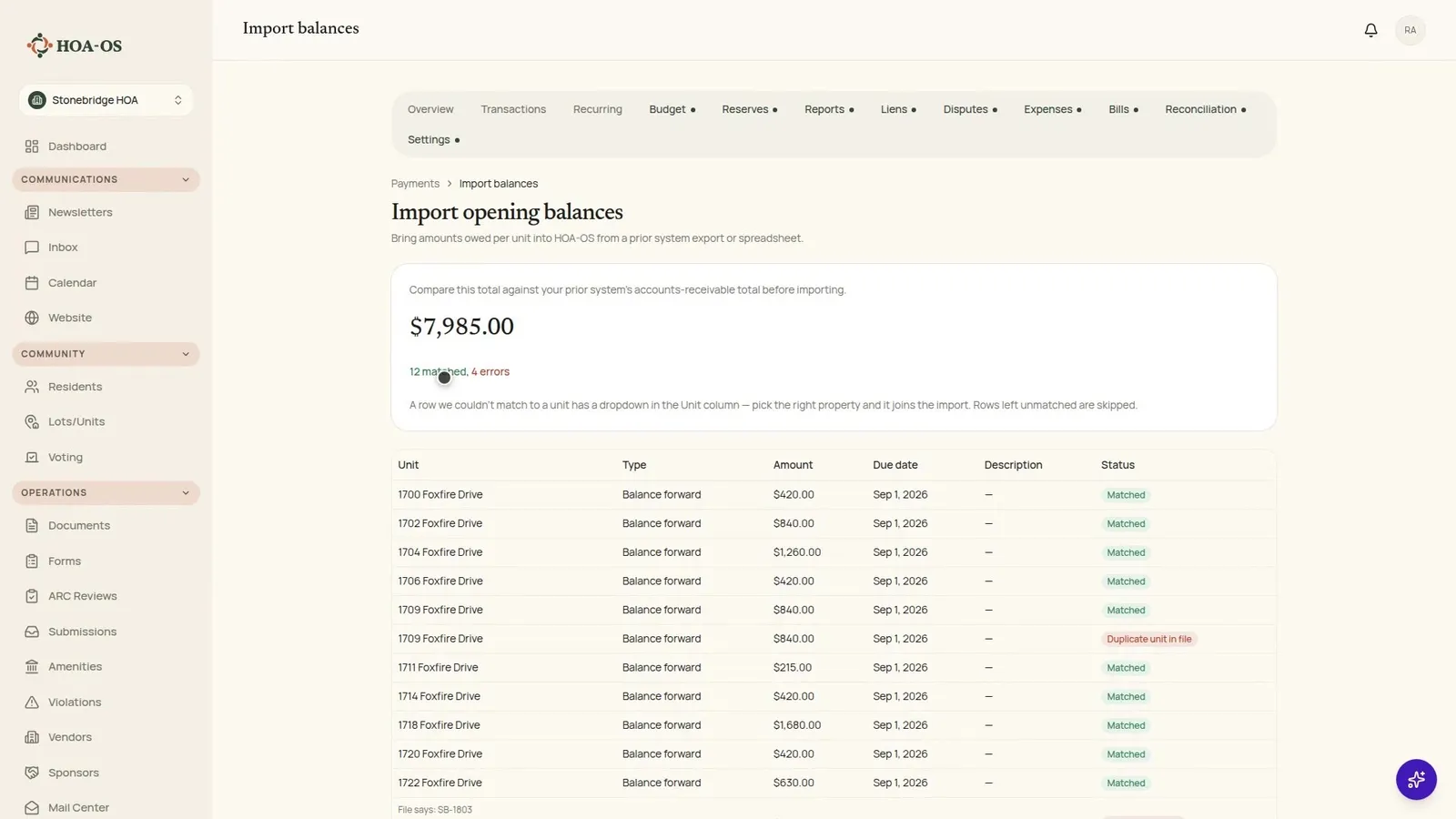The image size is (1456, 819).
Task: Click the $630.00 amount cell
Action: tap(794, 783)
